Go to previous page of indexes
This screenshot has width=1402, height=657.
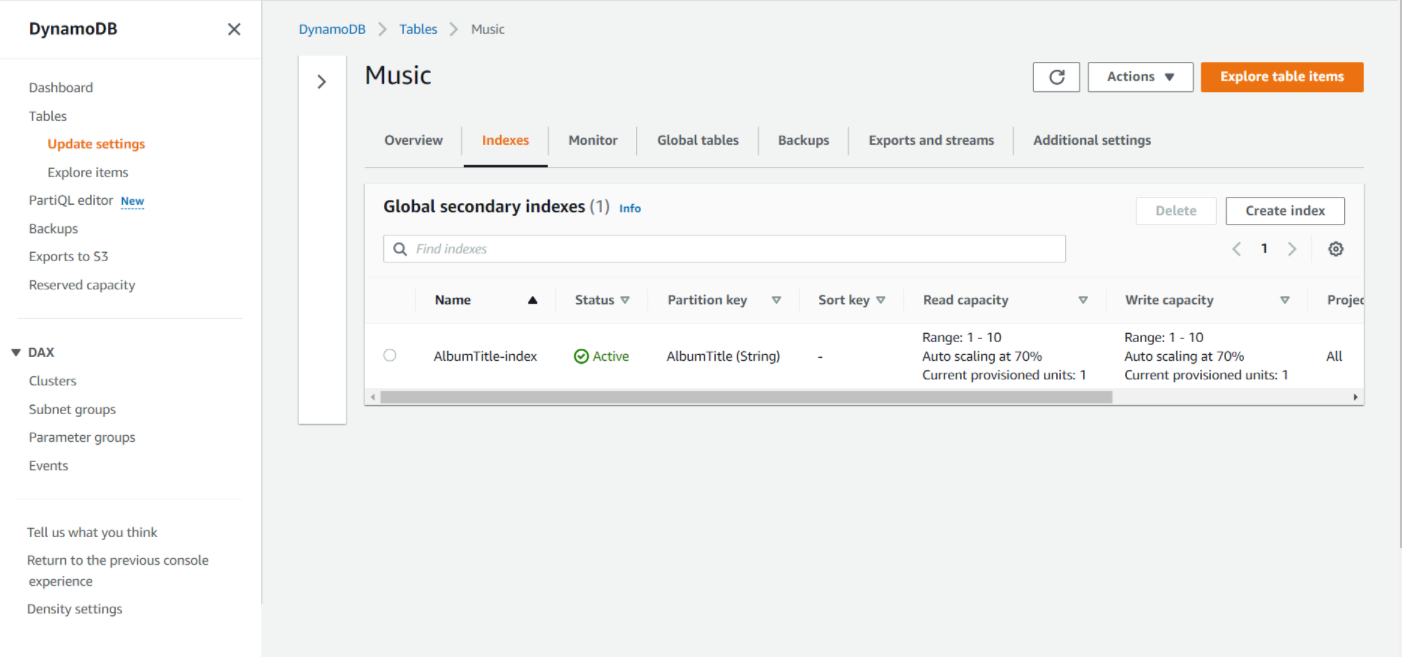pyautogui.click(x=1236, y=249)
